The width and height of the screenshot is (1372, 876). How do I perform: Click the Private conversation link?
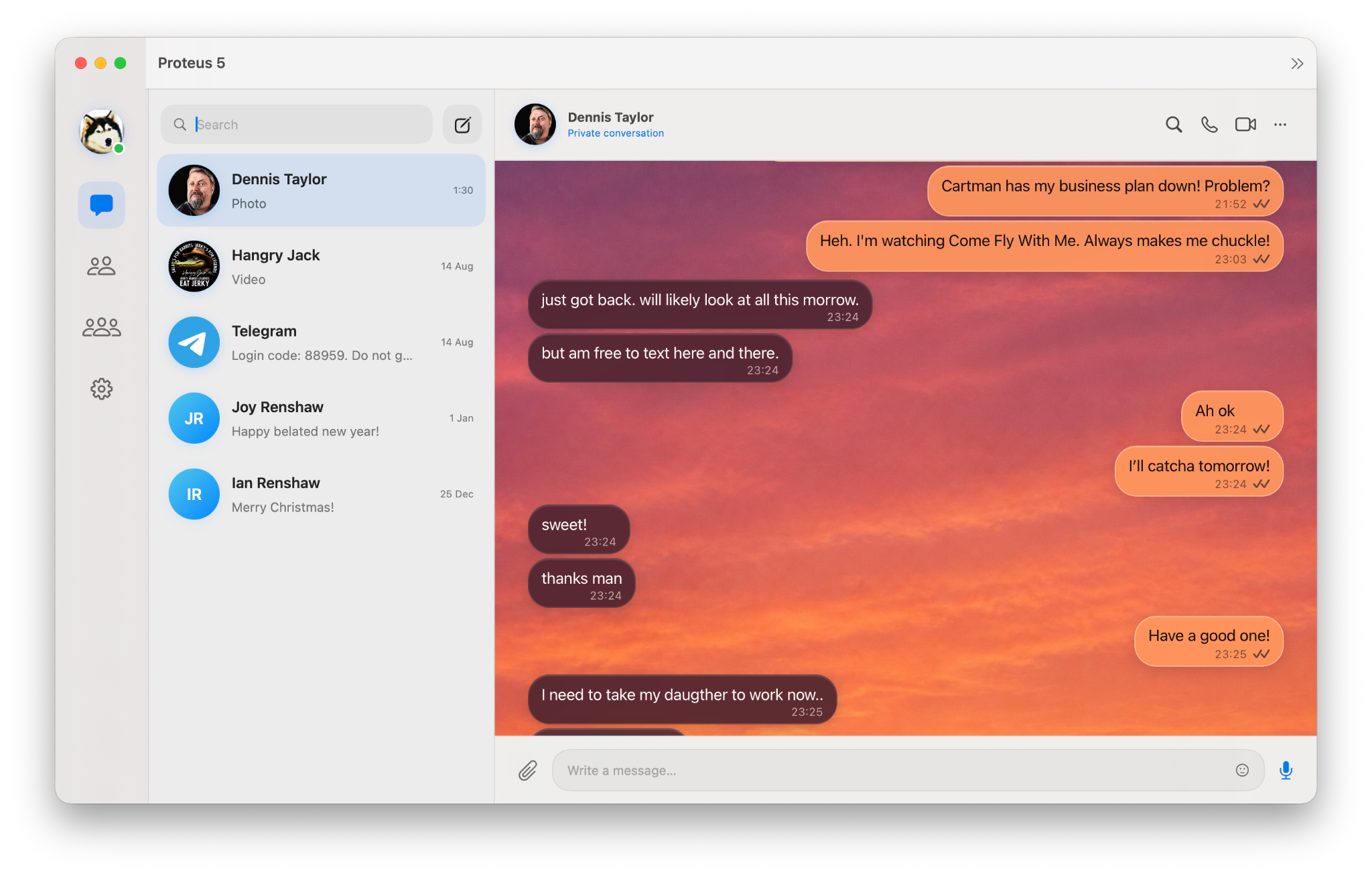coord(616,133)
